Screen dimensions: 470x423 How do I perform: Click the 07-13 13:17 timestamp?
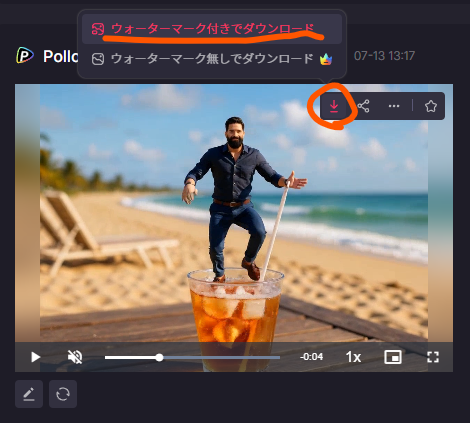[384, 56]
